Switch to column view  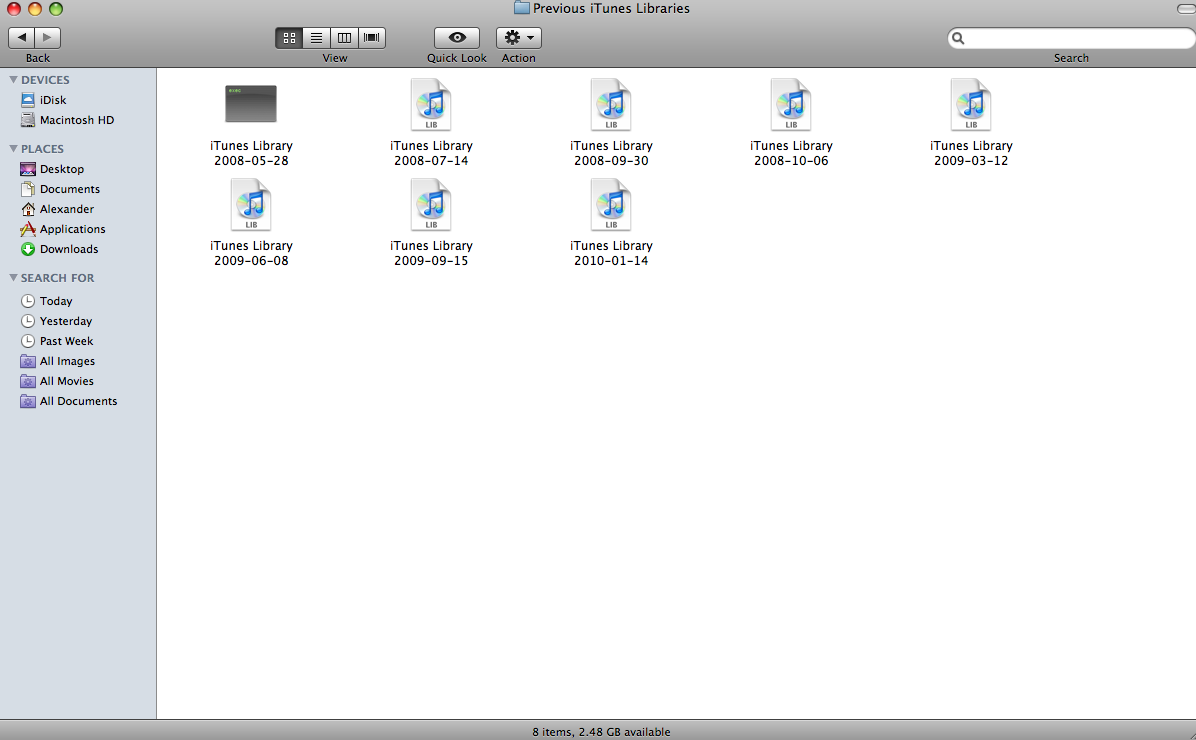pos(344,37)
